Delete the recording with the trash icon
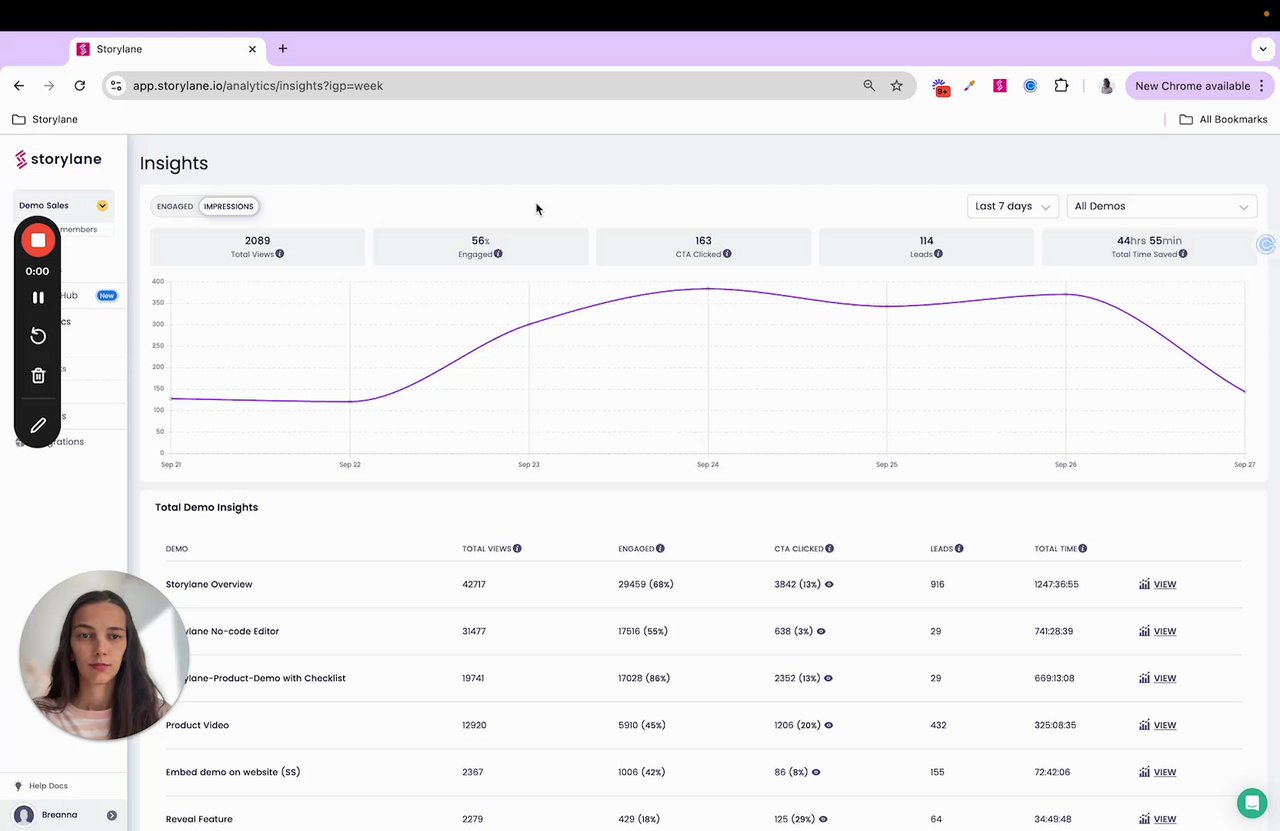Viewport: 1280px width, 831px height. click(x=38, y=376)
